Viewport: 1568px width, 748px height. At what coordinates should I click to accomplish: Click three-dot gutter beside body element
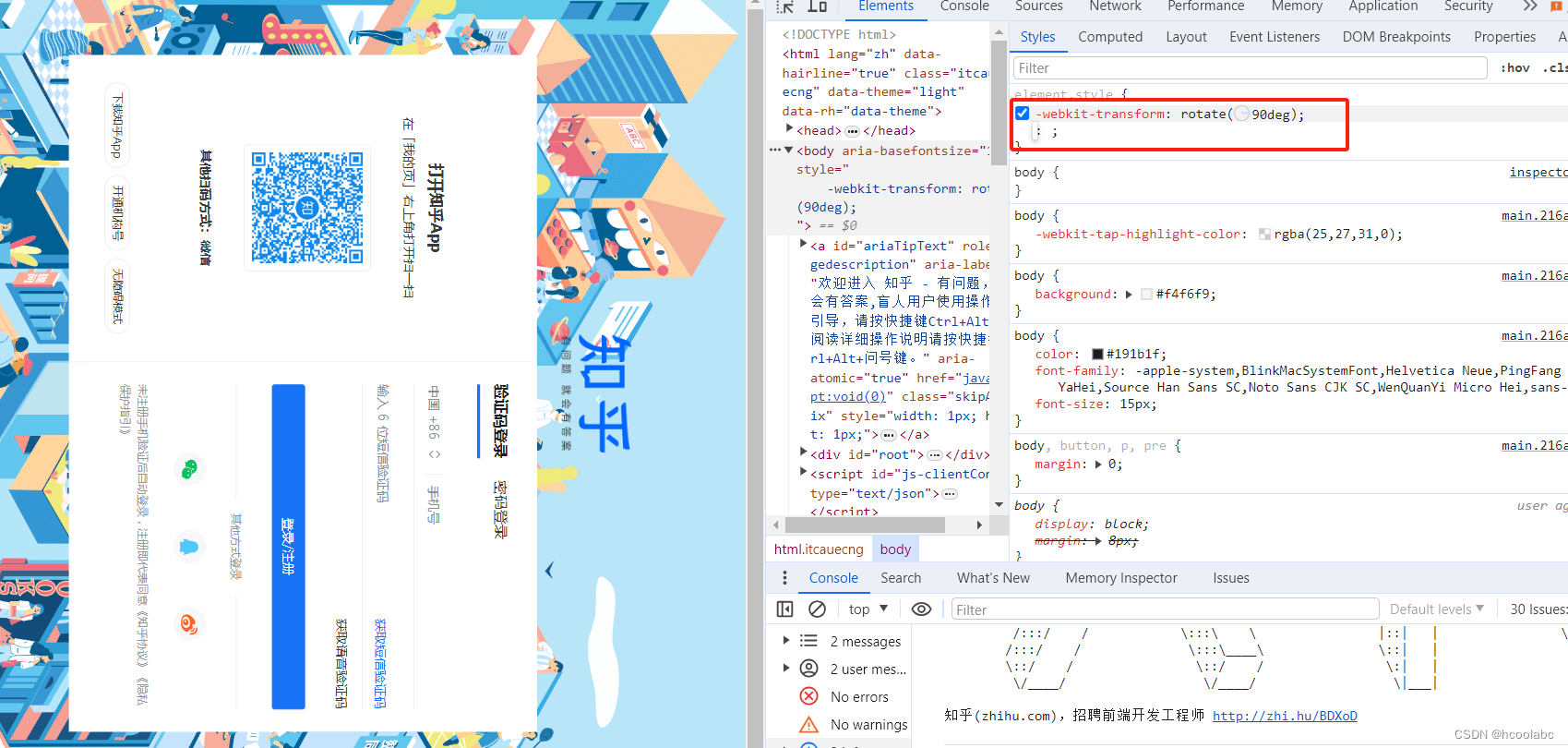[774, 151]
